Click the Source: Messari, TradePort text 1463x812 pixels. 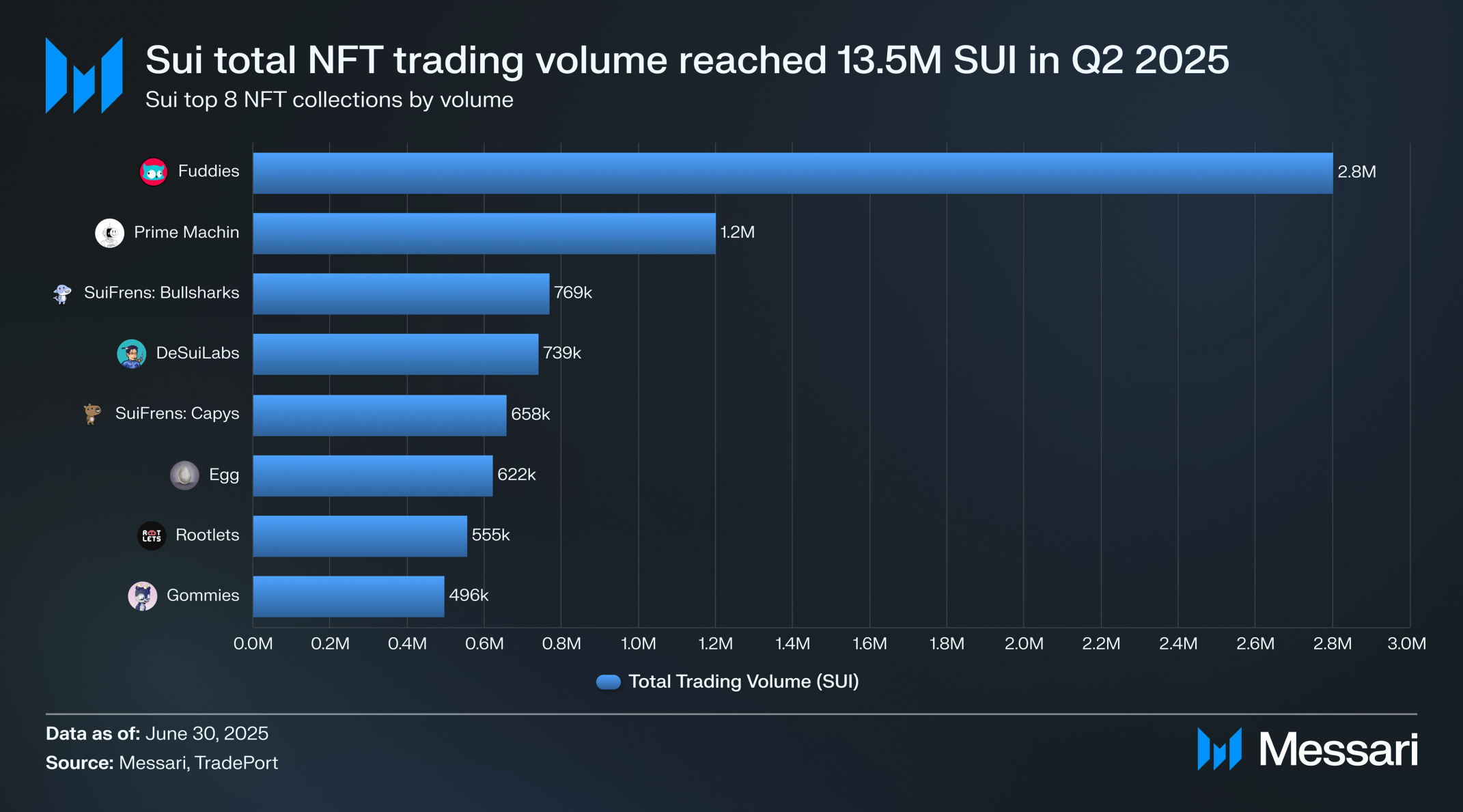(x=162, y=763)
